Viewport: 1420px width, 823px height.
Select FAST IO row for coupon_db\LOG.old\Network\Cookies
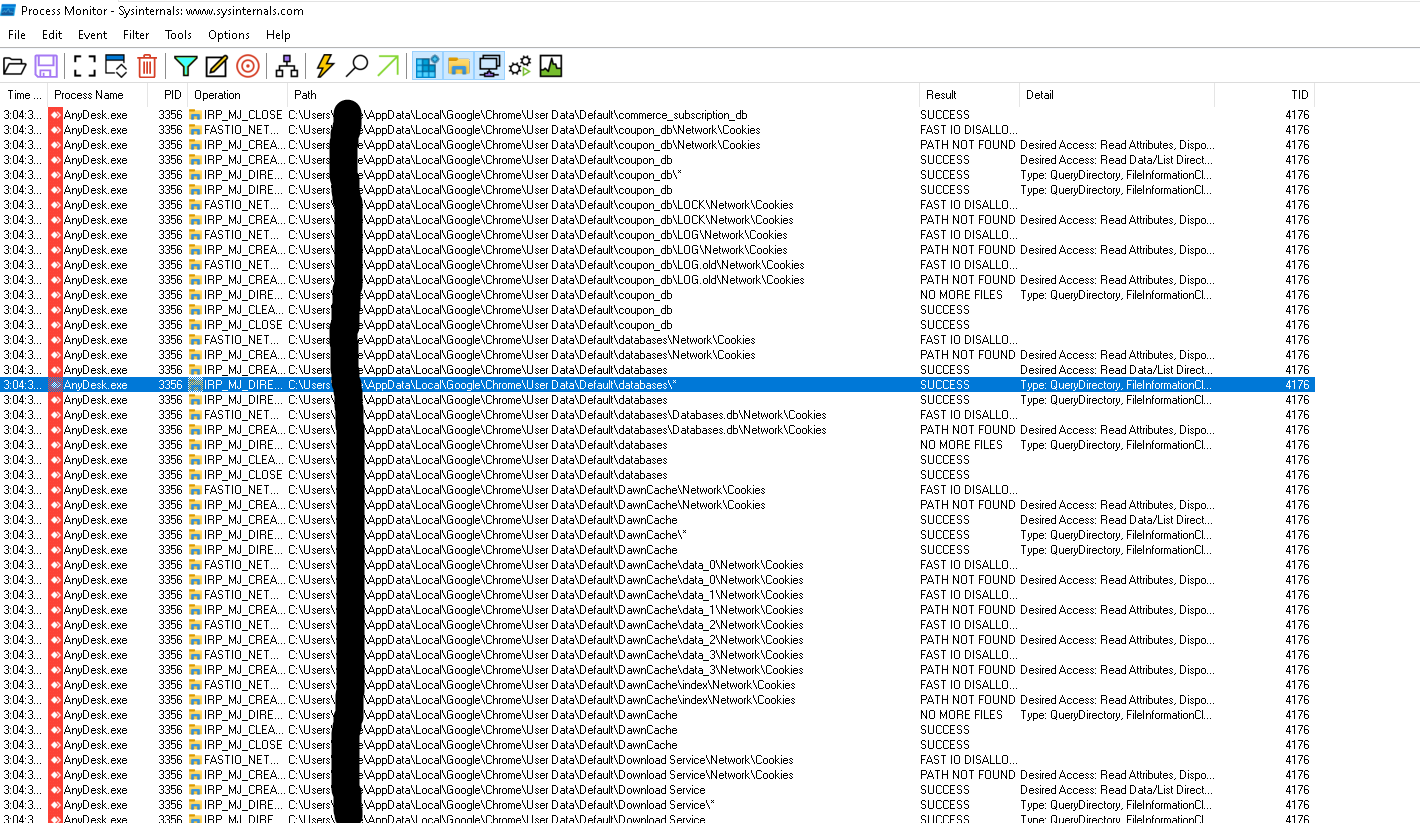click(657, 265)
